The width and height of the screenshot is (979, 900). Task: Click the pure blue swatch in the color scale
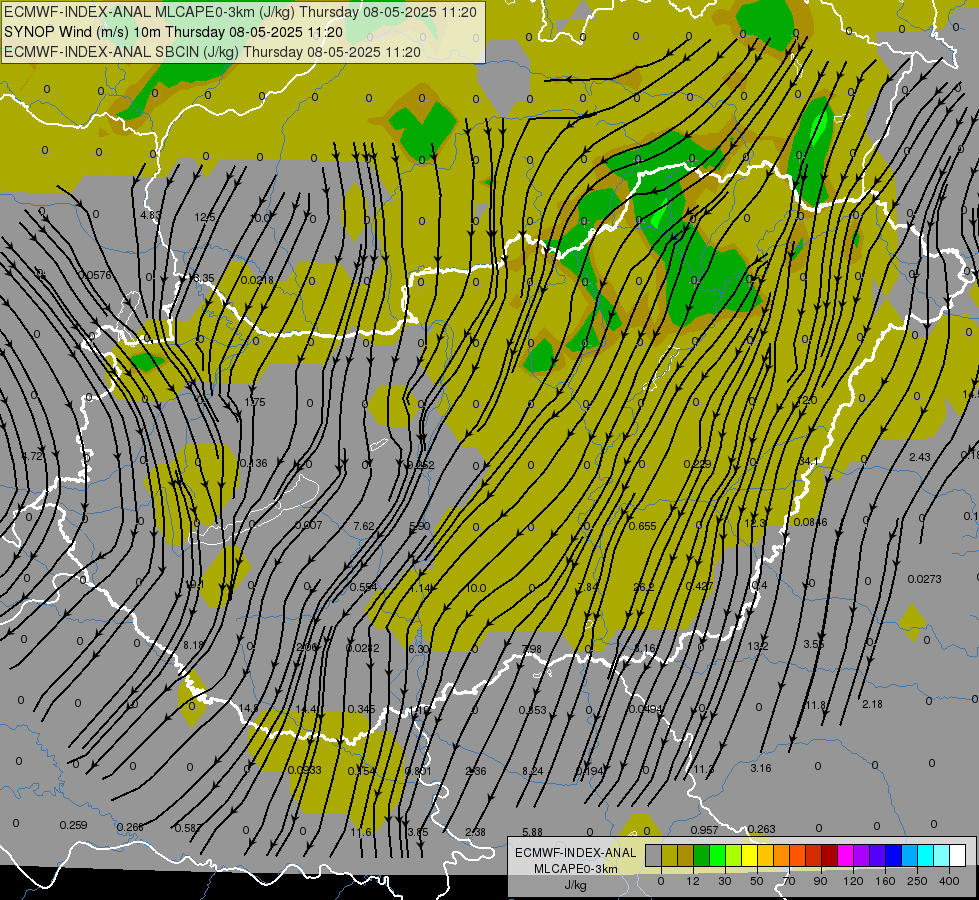point(893,856)
